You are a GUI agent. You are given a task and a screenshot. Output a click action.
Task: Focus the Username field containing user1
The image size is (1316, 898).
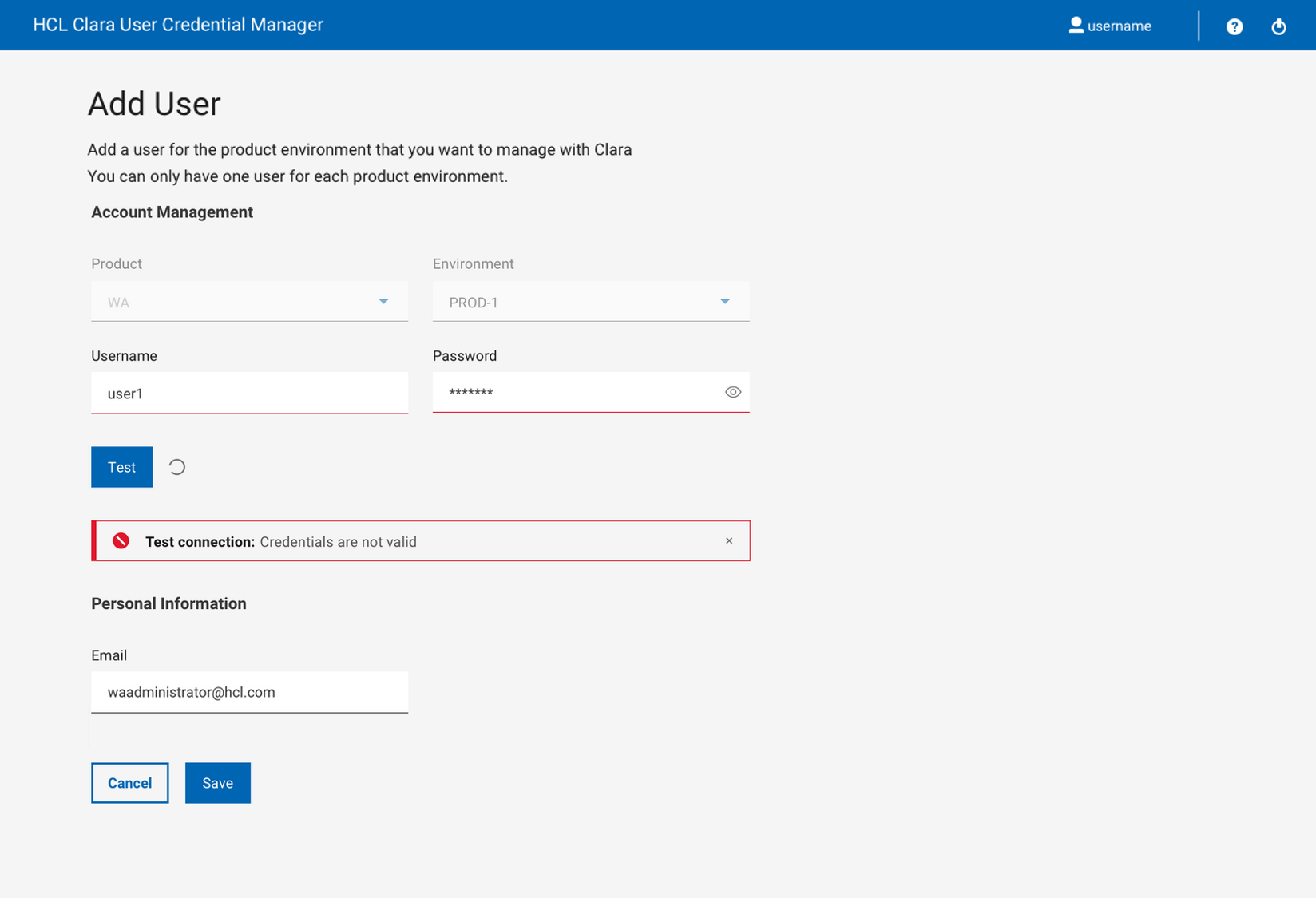click(249, 393)
